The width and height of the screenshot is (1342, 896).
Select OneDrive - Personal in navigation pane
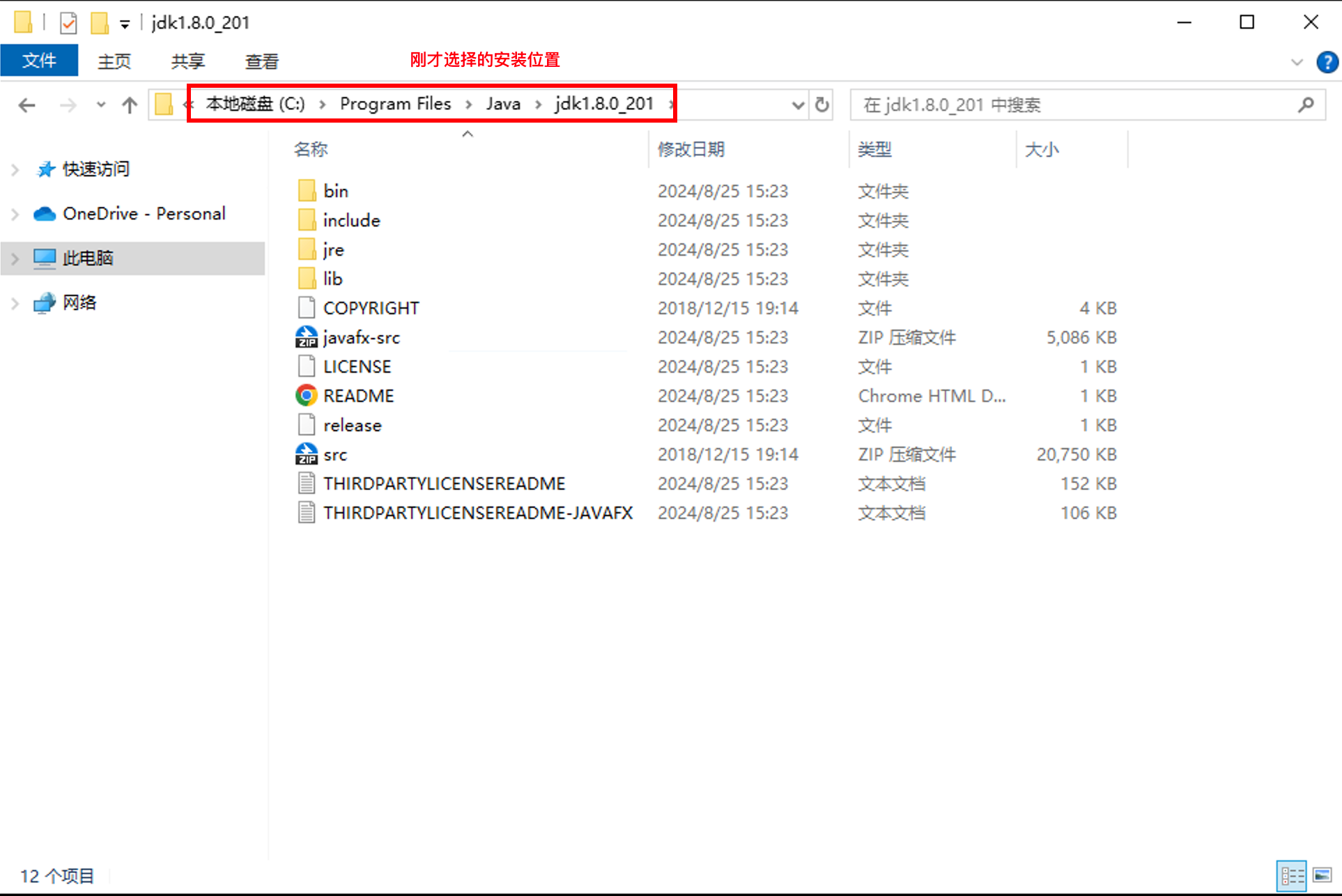144,214
